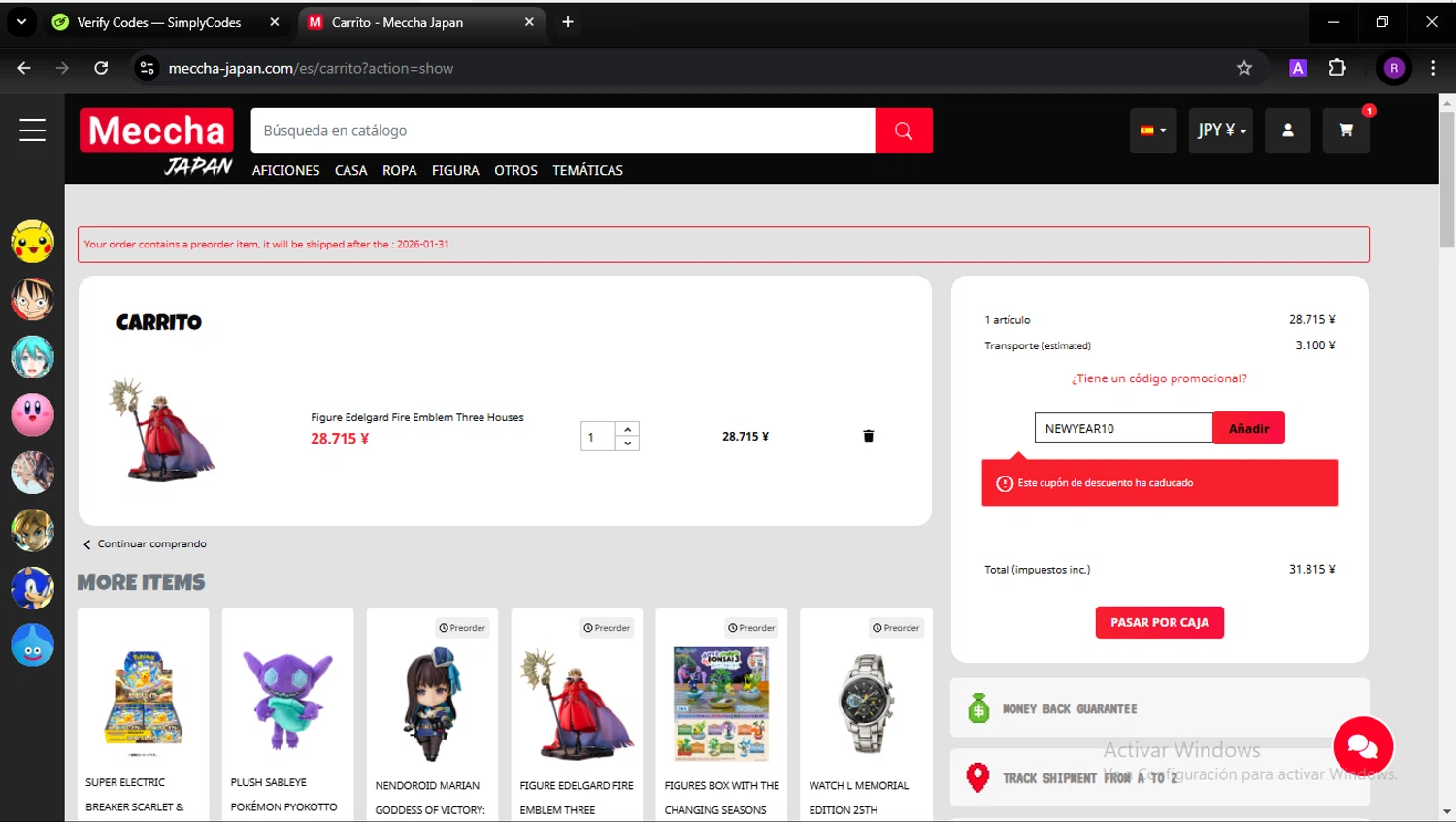Click Track Shipment From A to Z banner
Image resolution: width=1456 pixels, height=822 pixels.
pyautogui.click(x=1160, y=777)
